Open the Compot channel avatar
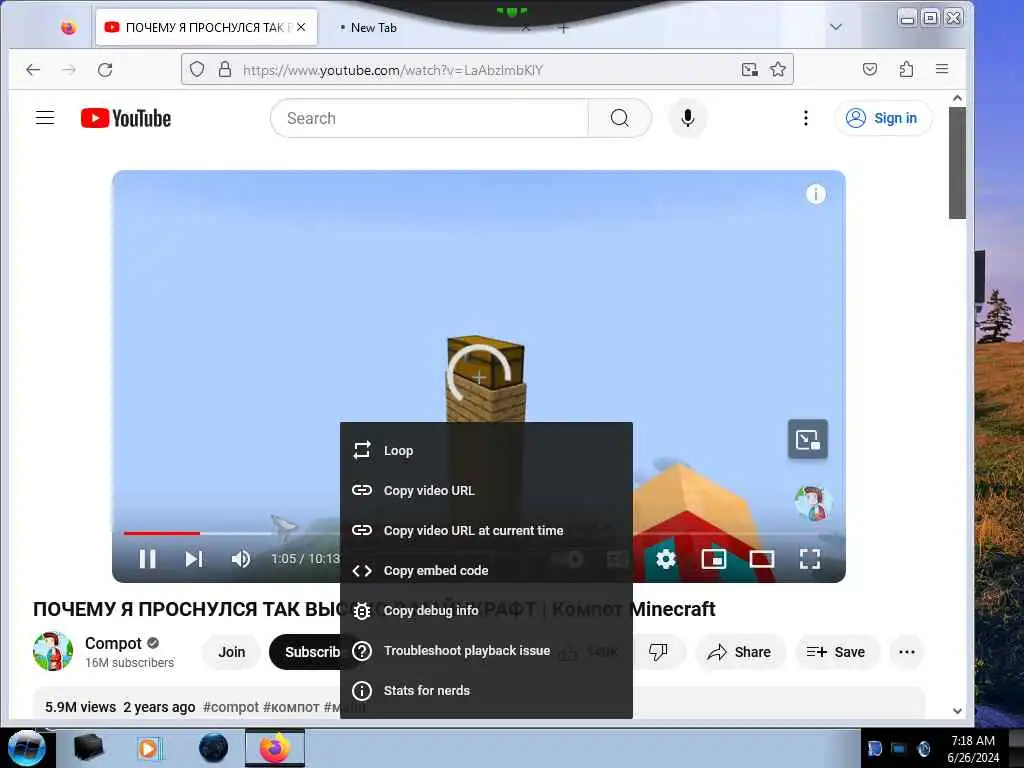This screenshot has height=768, width=1024. coord(53,651)
